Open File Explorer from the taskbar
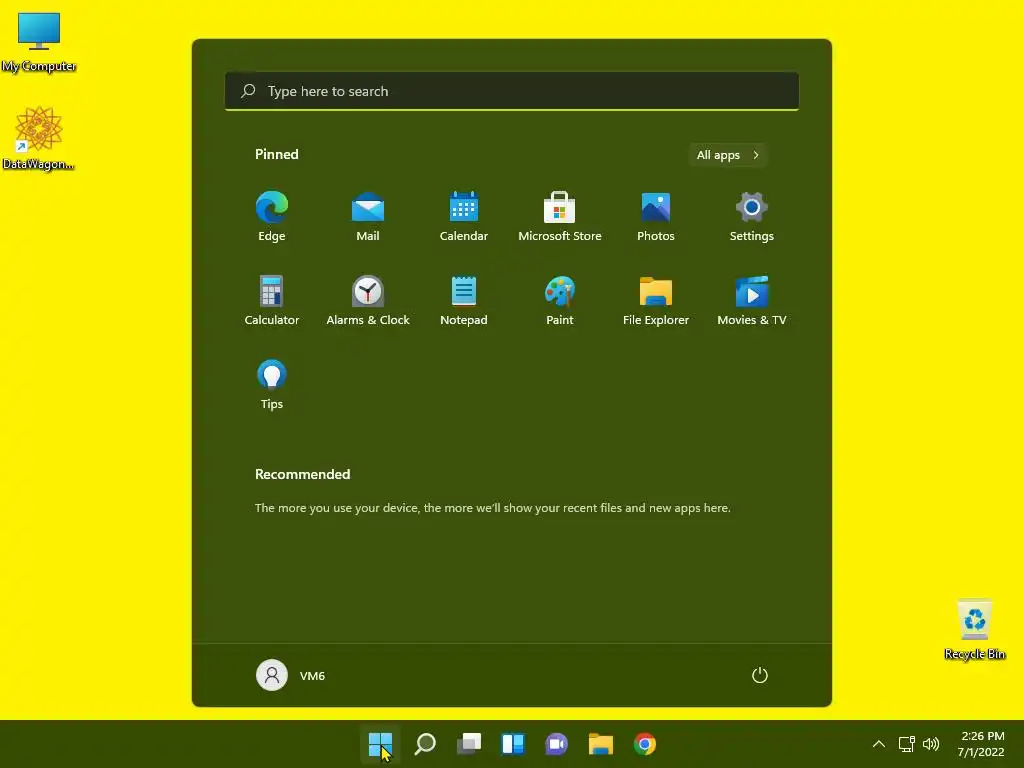The height and width of the screenshot is (768, 1024). click(601, 744)
